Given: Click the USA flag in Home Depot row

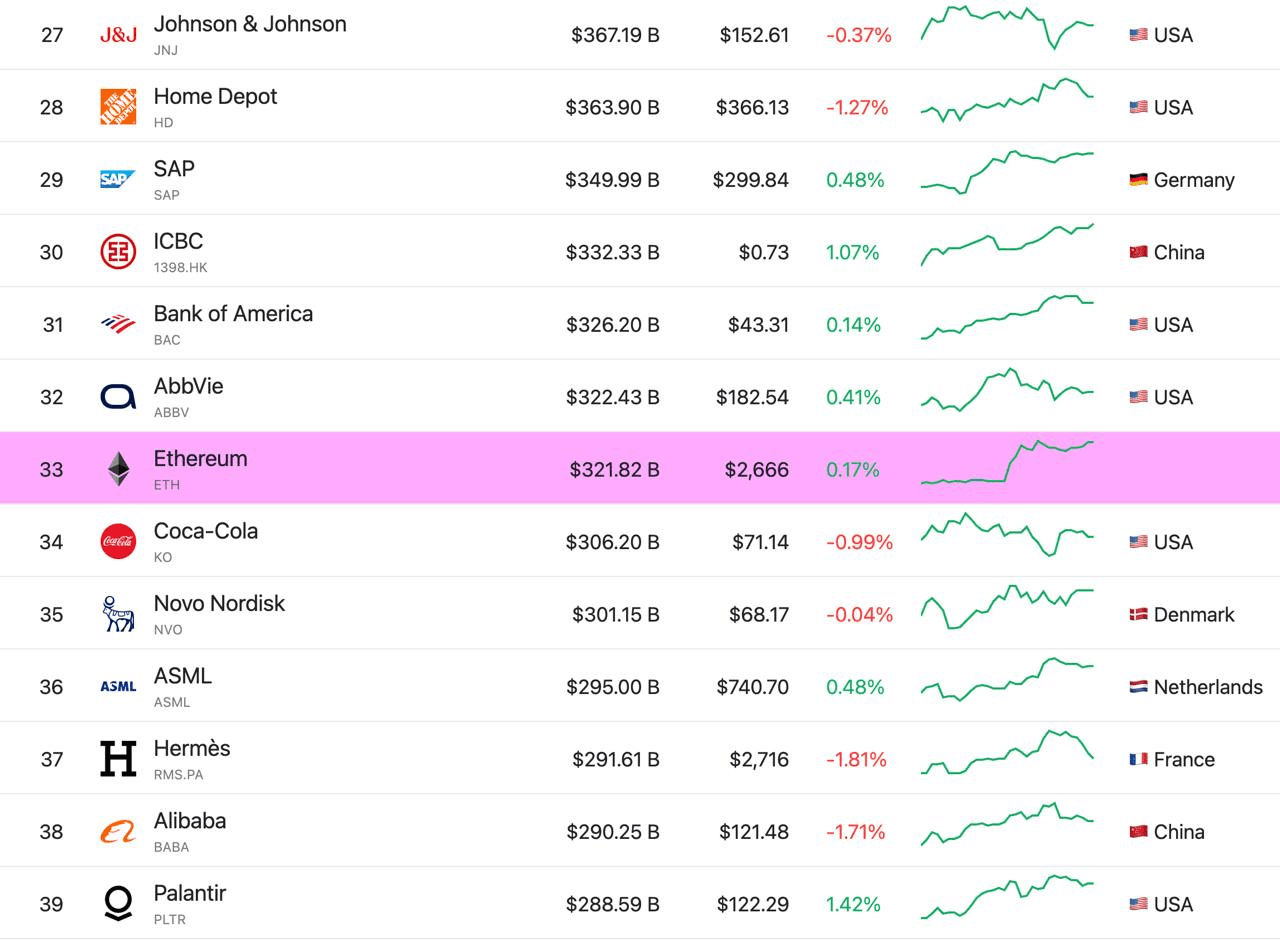Looking at the screenshot, I should tap(1138, 107).
